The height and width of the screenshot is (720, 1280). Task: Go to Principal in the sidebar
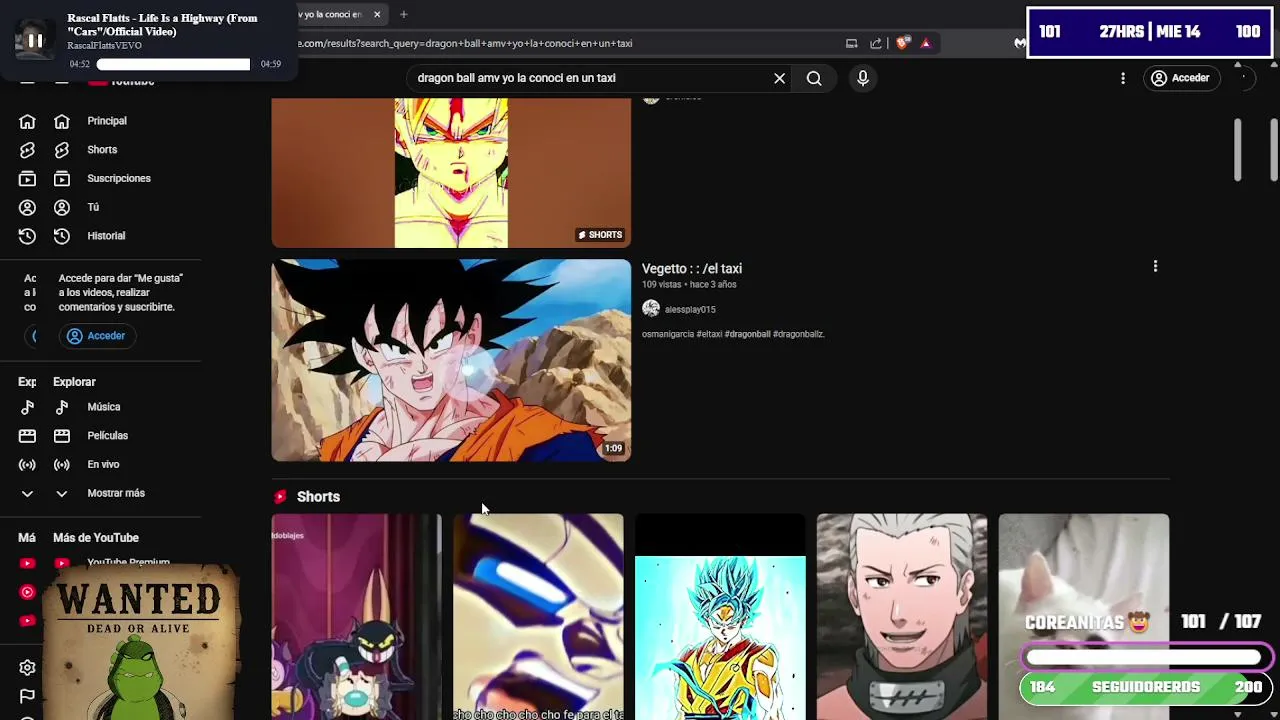pos(107,121)
